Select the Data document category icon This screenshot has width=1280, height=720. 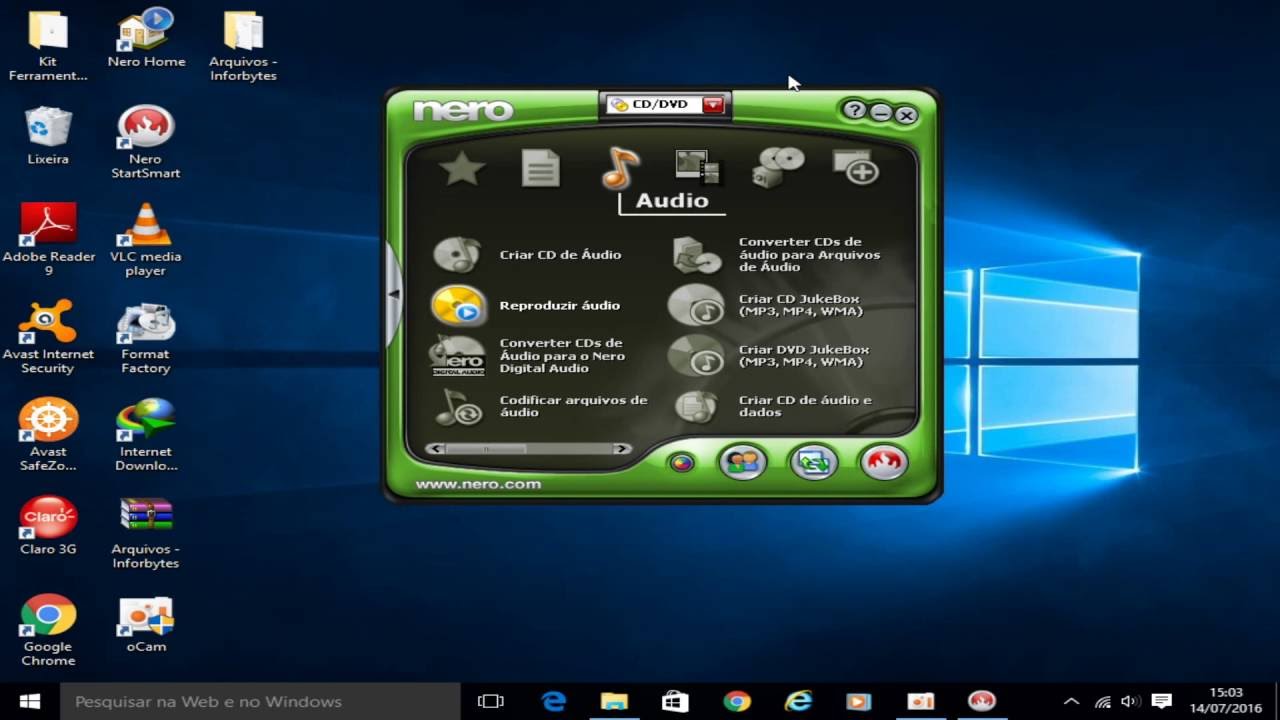pos(541,168)
